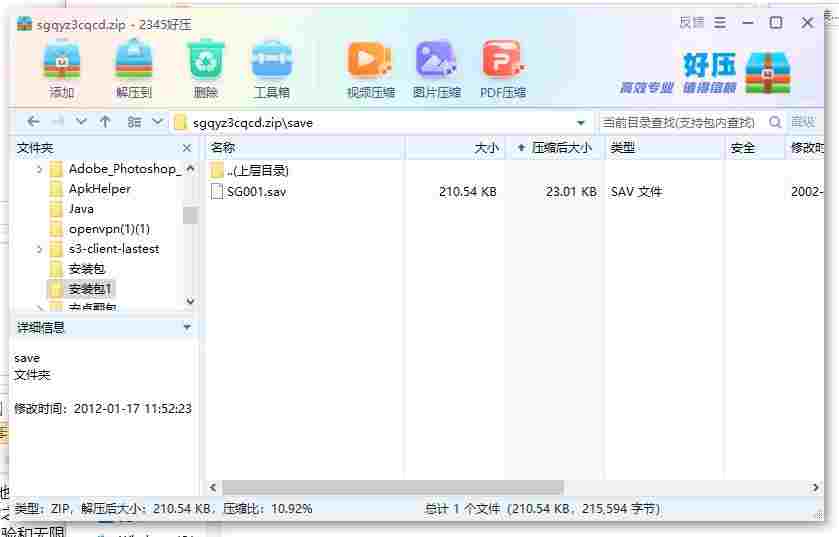Click the 总计 1 个文件 status text
The image size is (839, 537).
[x=543, y=508]
